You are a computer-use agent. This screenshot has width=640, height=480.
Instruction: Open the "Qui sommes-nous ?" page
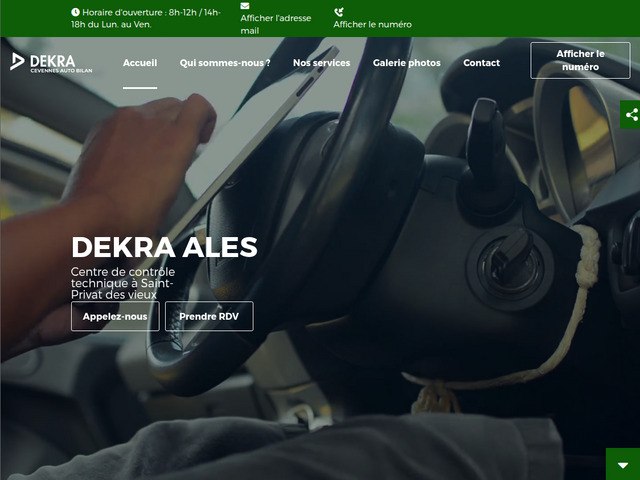(x=225, y=62)
